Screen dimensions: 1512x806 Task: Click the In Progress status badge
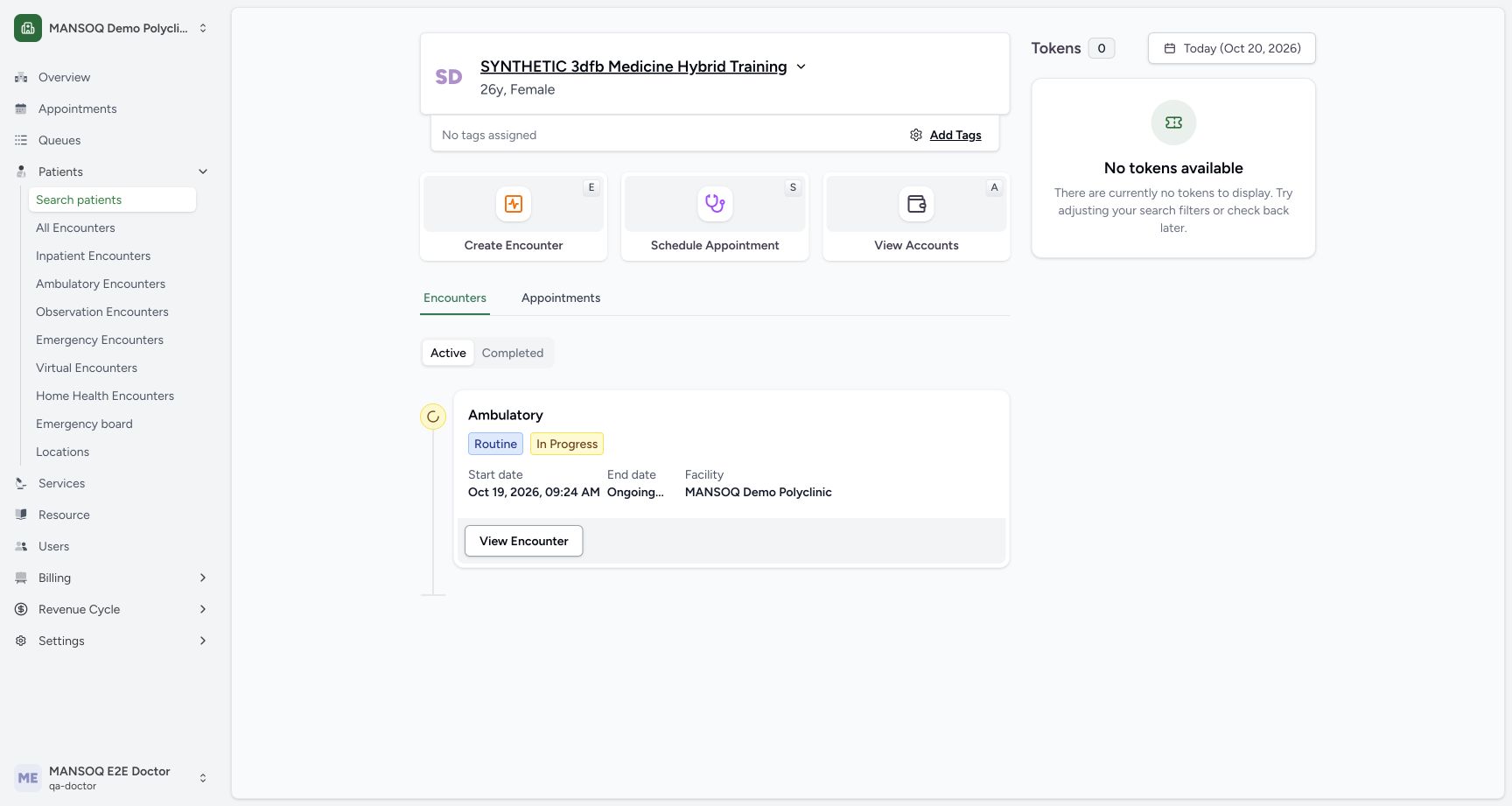tap(567, 444)
